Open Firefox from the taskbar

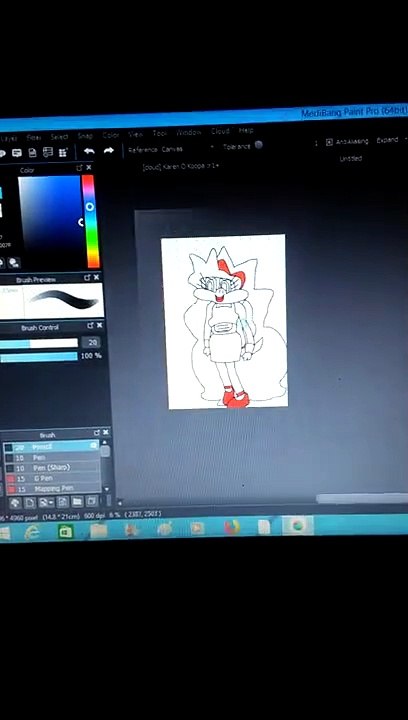tap(232, 527)
